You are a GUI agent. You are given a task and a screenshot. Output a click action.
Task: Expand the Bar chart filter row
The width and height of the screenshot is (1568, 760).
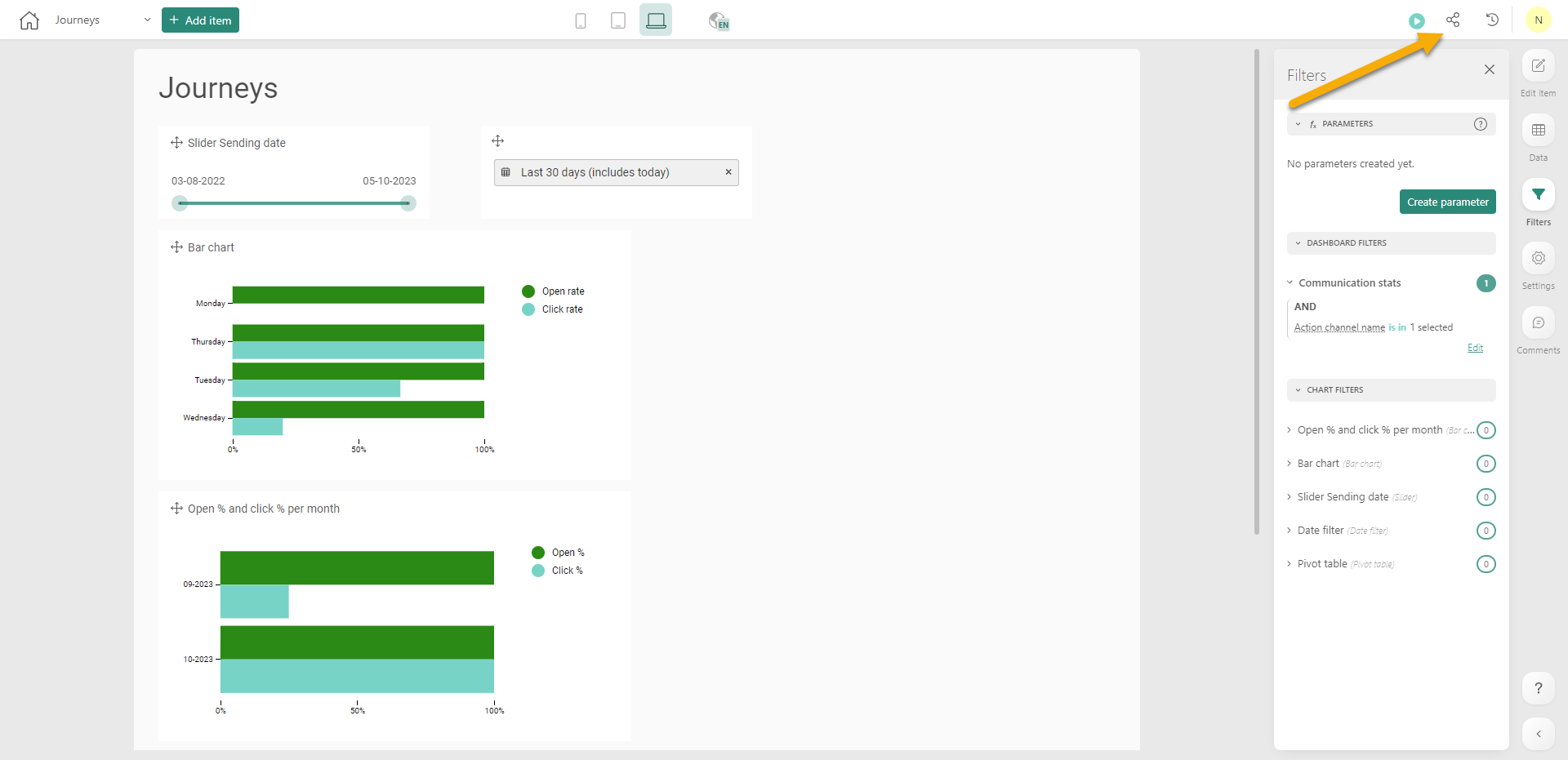coord(1317,464)
